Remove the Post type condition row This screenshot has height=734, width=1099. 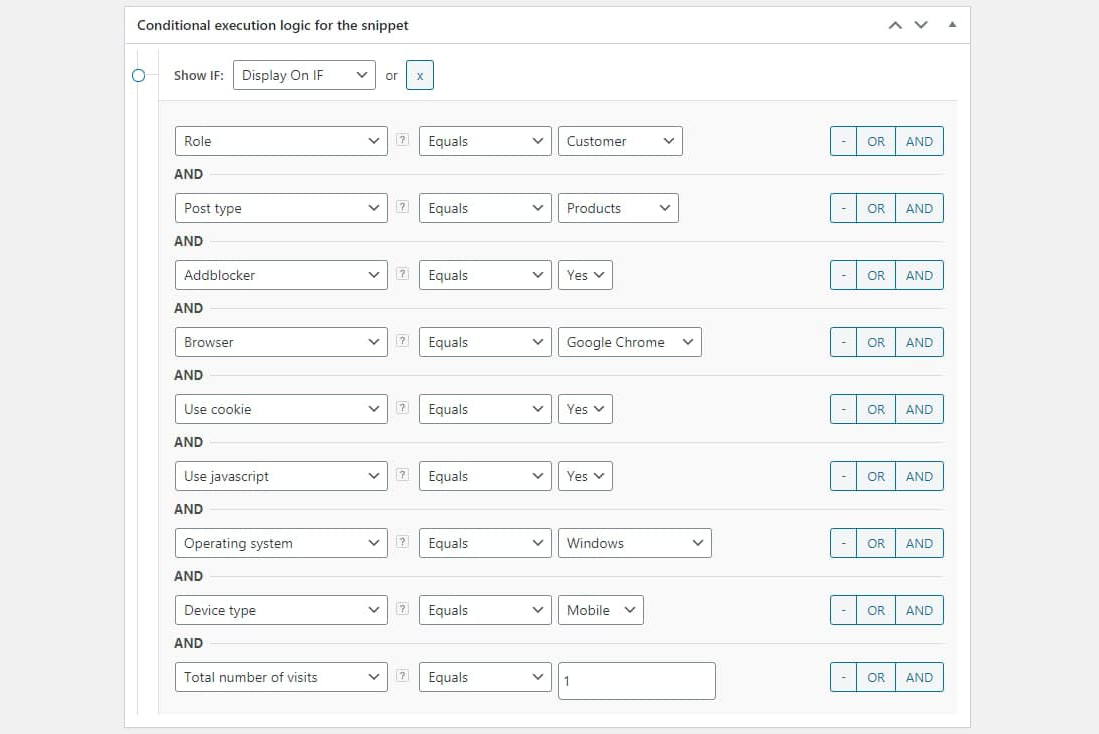[843, 208]
